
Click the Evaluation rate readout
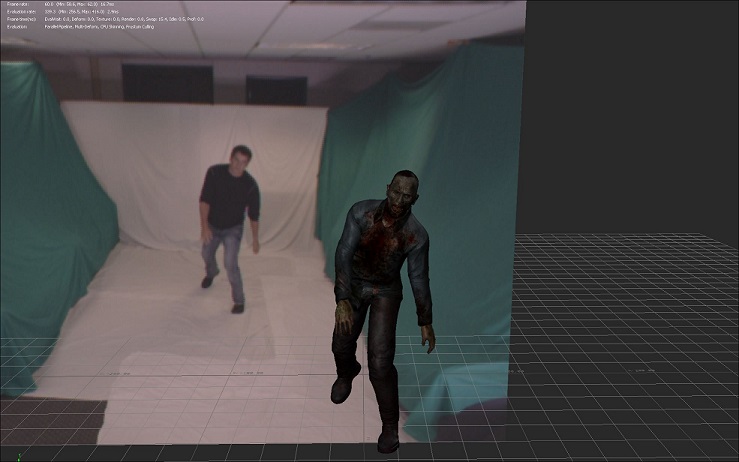tap(70, 12)
